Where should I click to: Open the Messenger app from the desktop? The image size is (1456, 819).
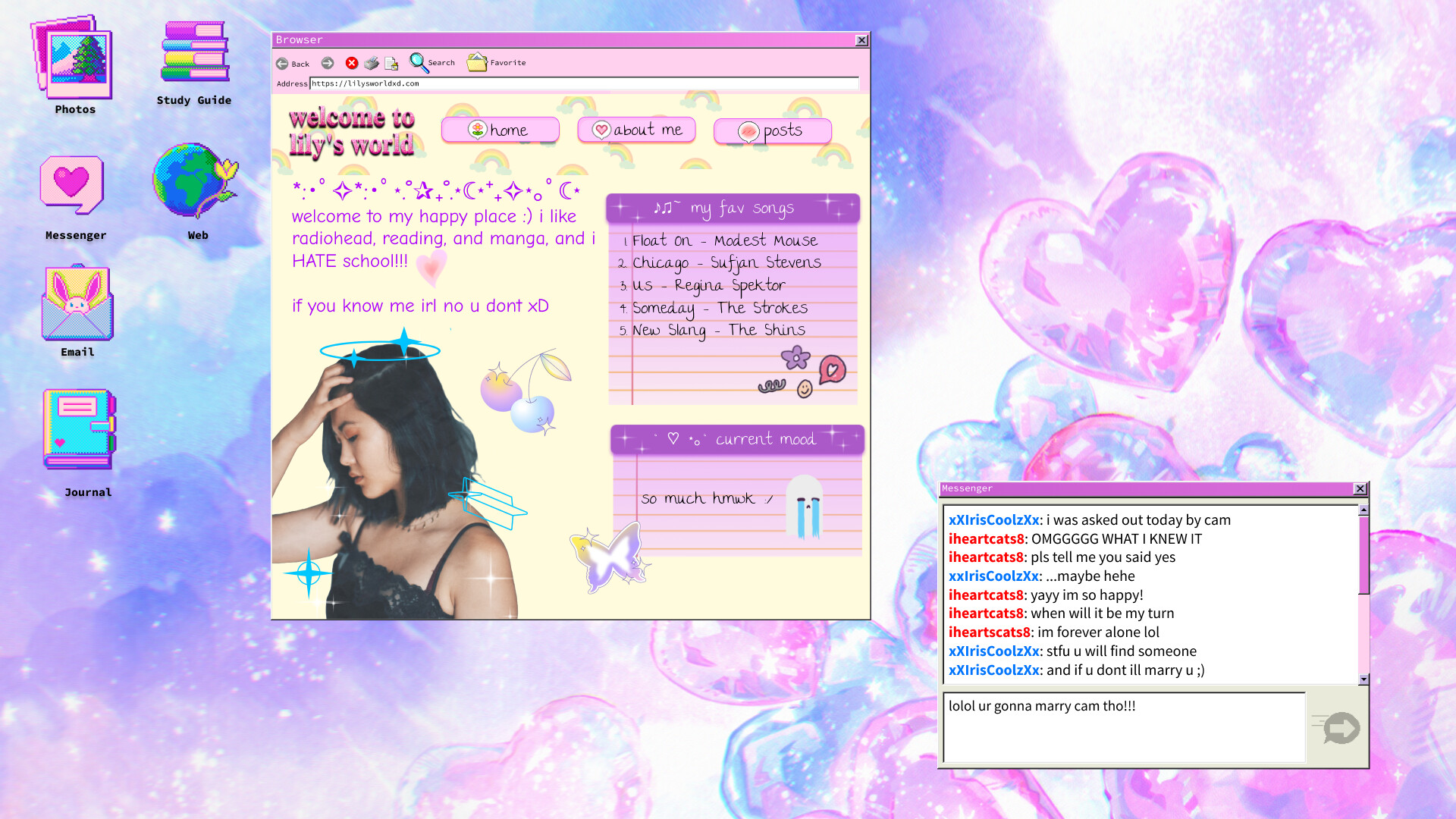(x=74, y=184)
